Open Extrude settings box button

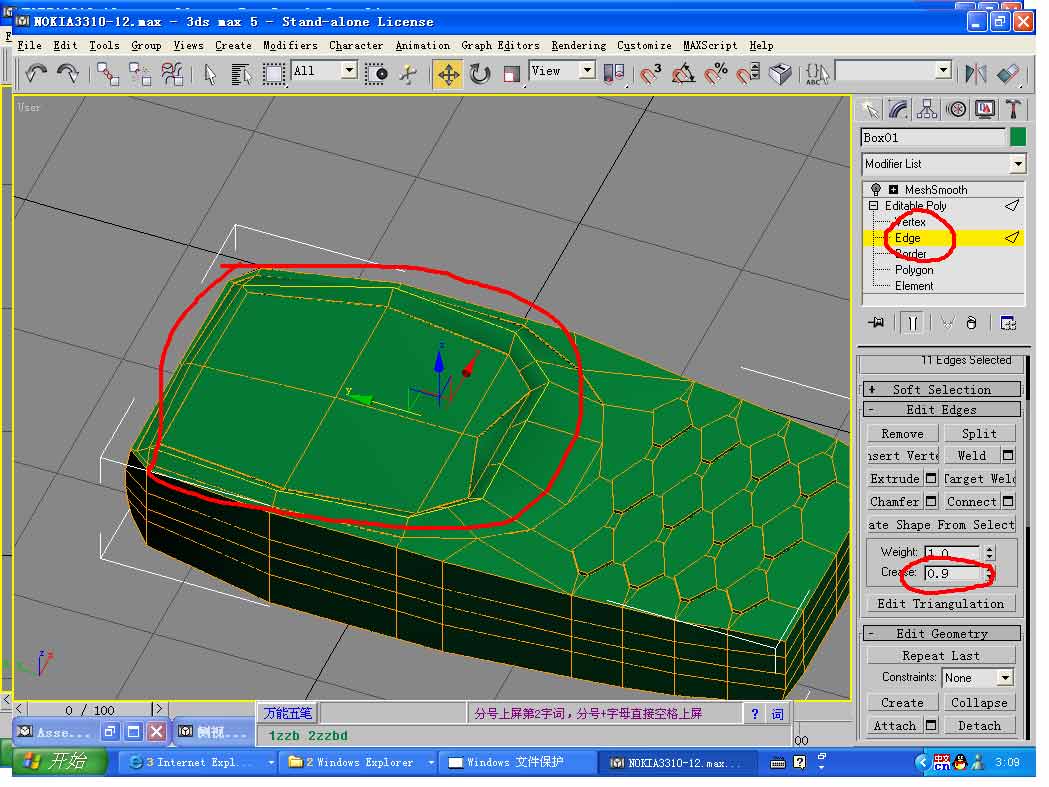click(931, 479)
